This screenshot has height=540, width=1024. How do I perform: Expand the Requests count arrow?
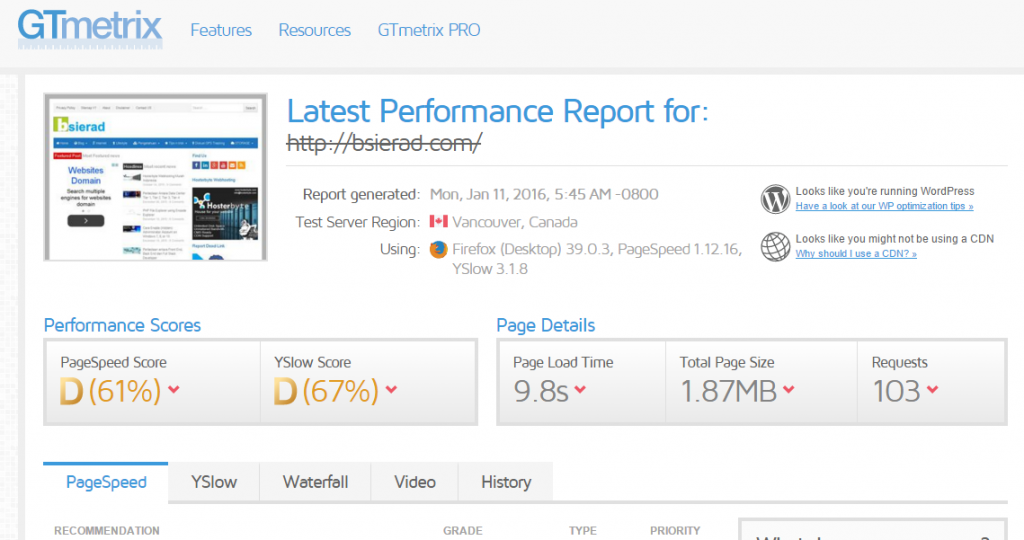(x=932, y=389)
